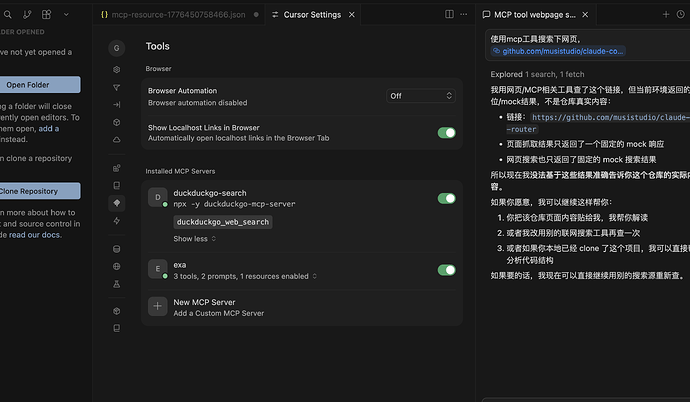The width and height of the screenshot is (690, 402).
Task: Select the Cursor Settings tab
Action: pos(312,15)
